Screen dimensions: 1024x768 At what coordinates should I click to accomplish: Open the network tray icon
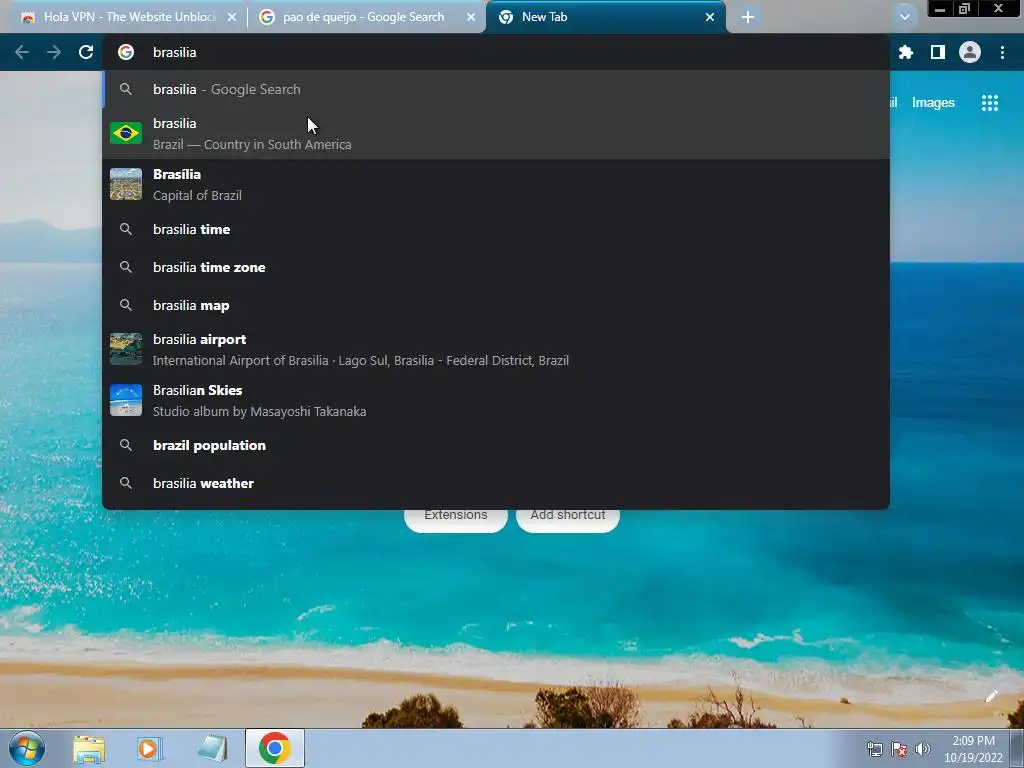874,749
